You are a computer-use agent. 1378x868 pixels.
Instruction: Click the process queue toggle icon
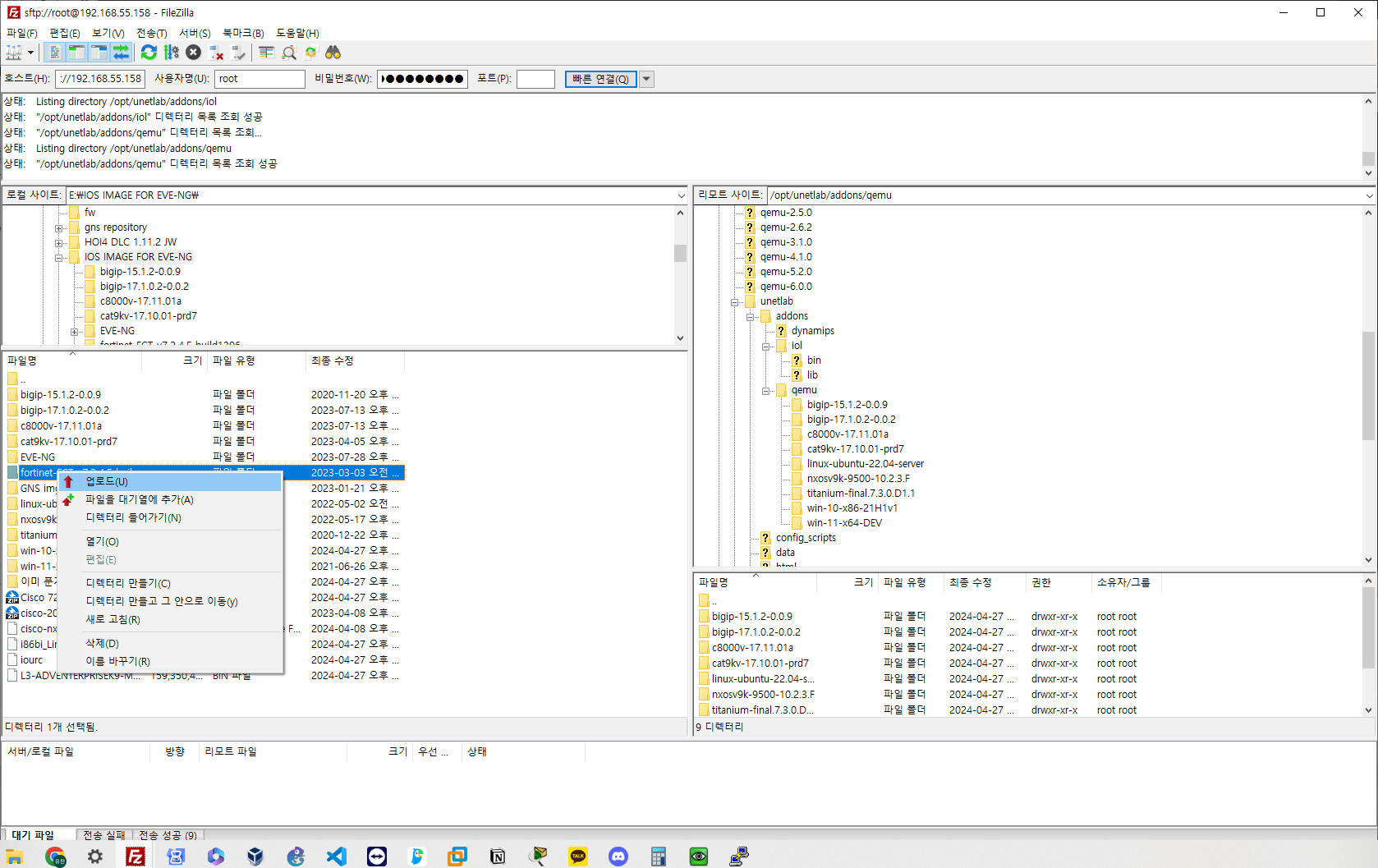tap(171, 53)
